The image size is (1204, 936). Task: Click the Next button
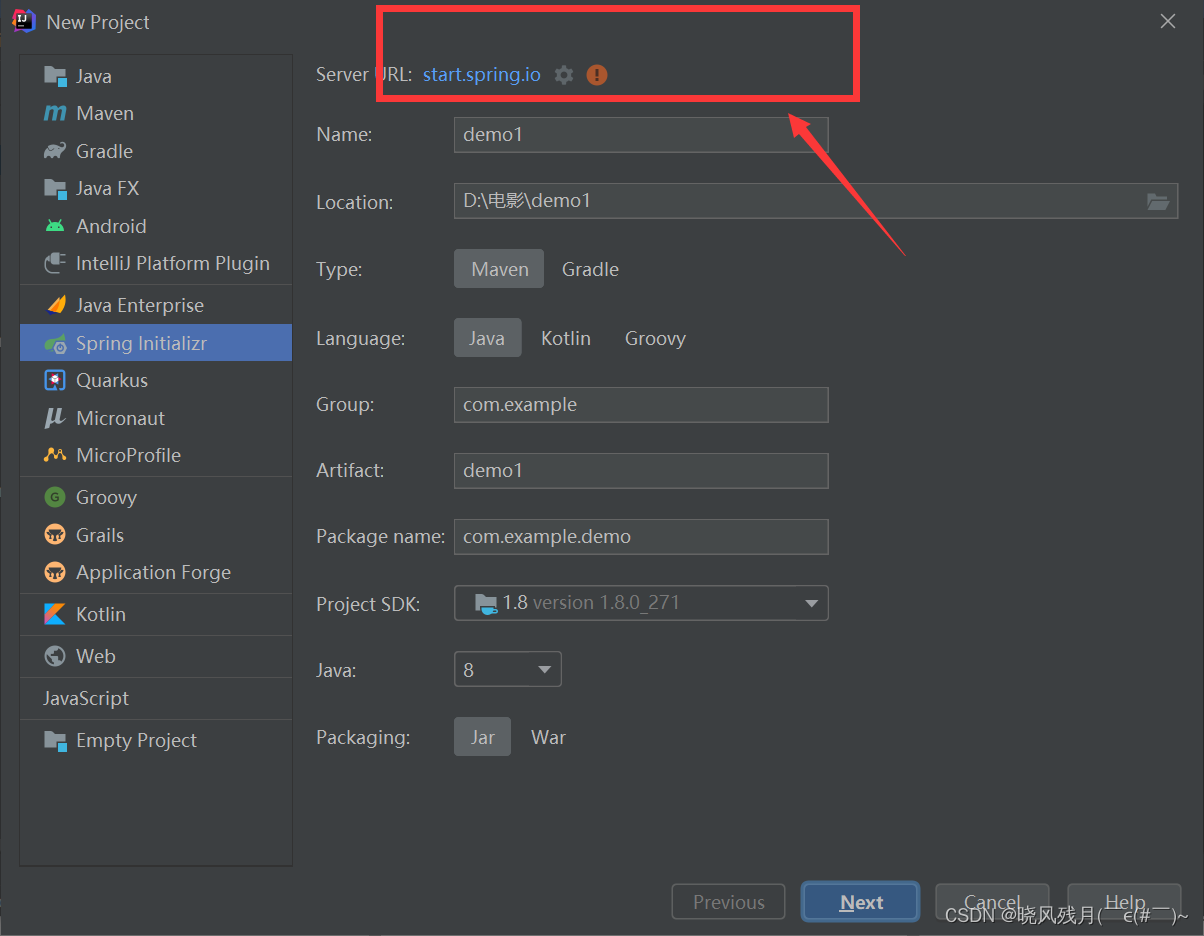(x=860, y=902)
